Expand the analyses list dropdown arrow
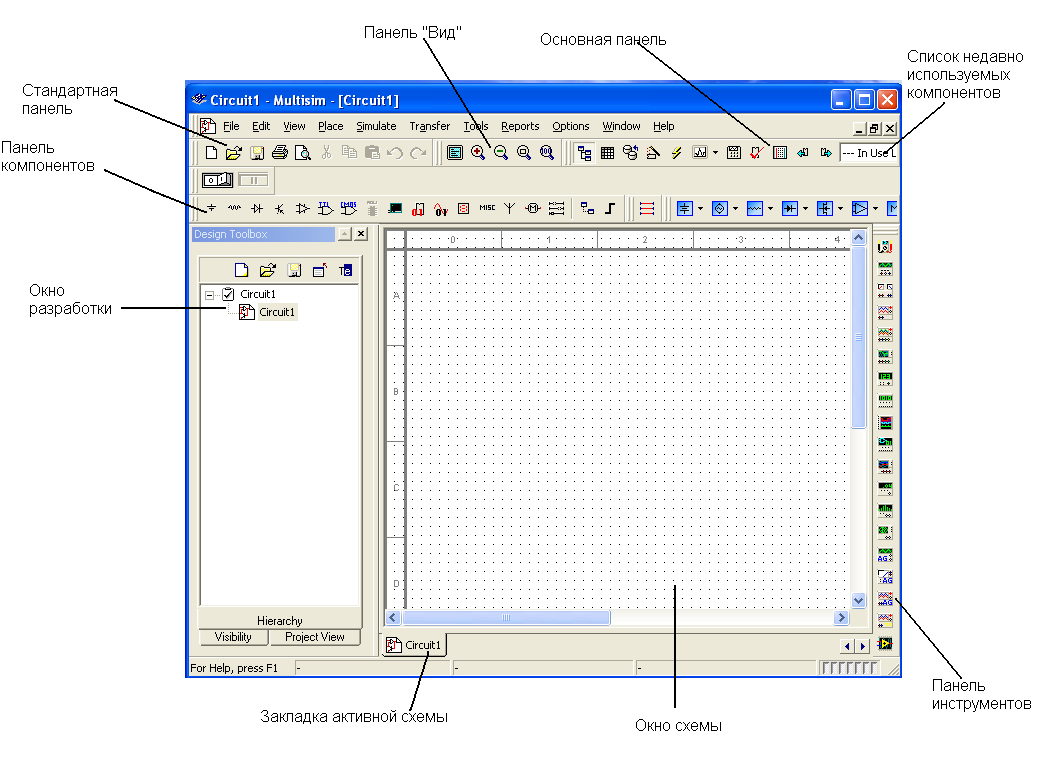This screenshot has width=1049, height=759. click(715, 152)
